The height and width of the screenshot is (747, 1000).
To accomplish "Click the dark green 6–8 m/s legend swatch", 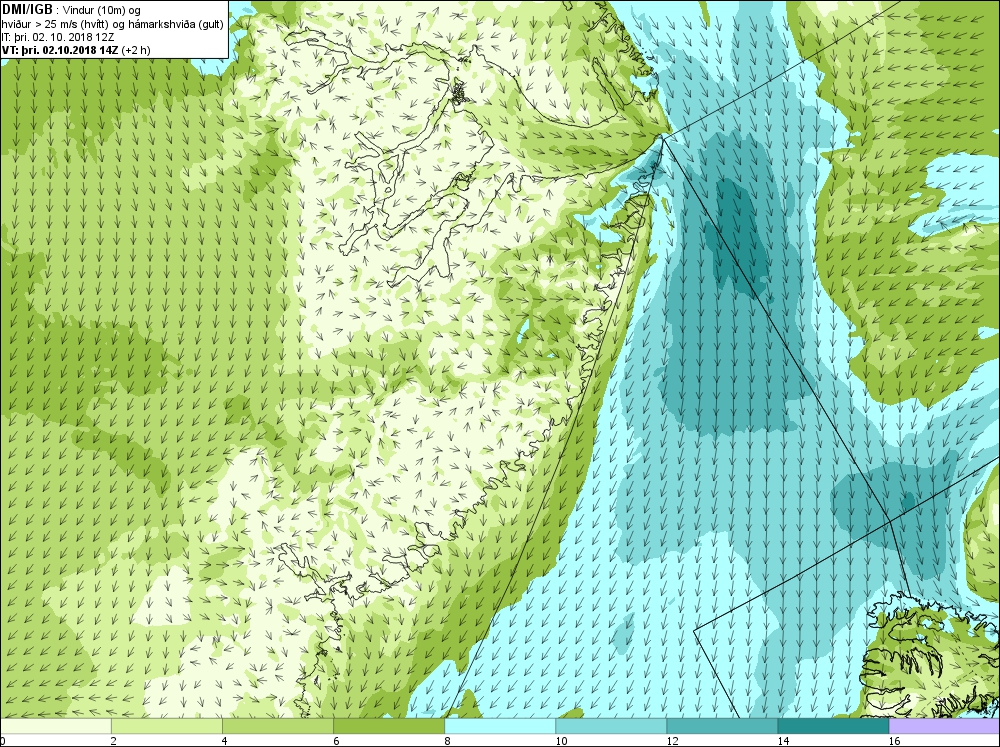I will click(x=388, y=726).
